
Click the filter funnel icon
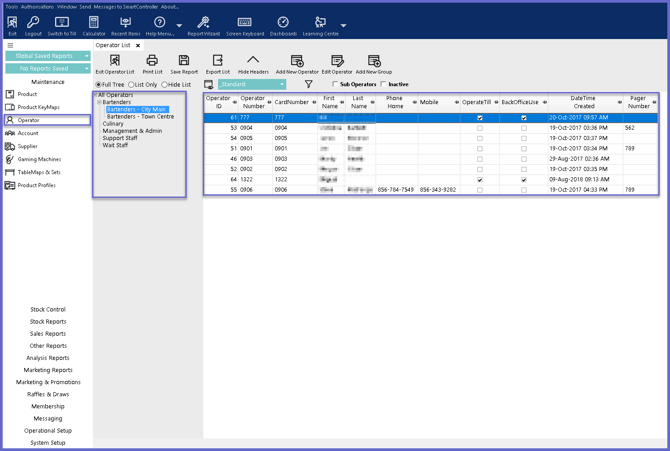[308, 85]
